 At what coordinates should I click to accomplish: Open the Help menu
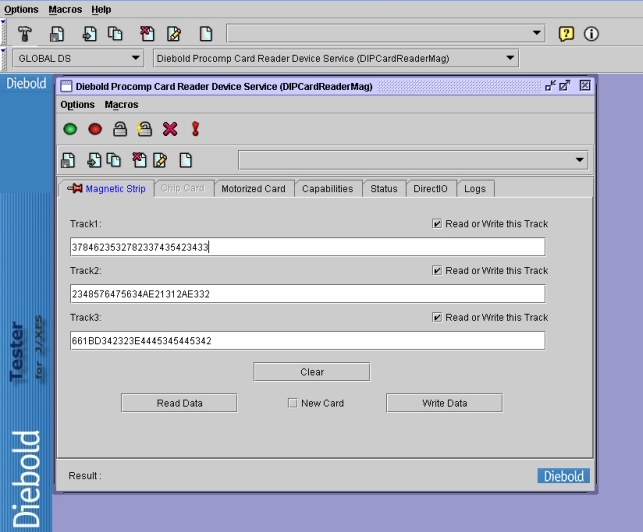pyautogui.click(x=101, y=9)
